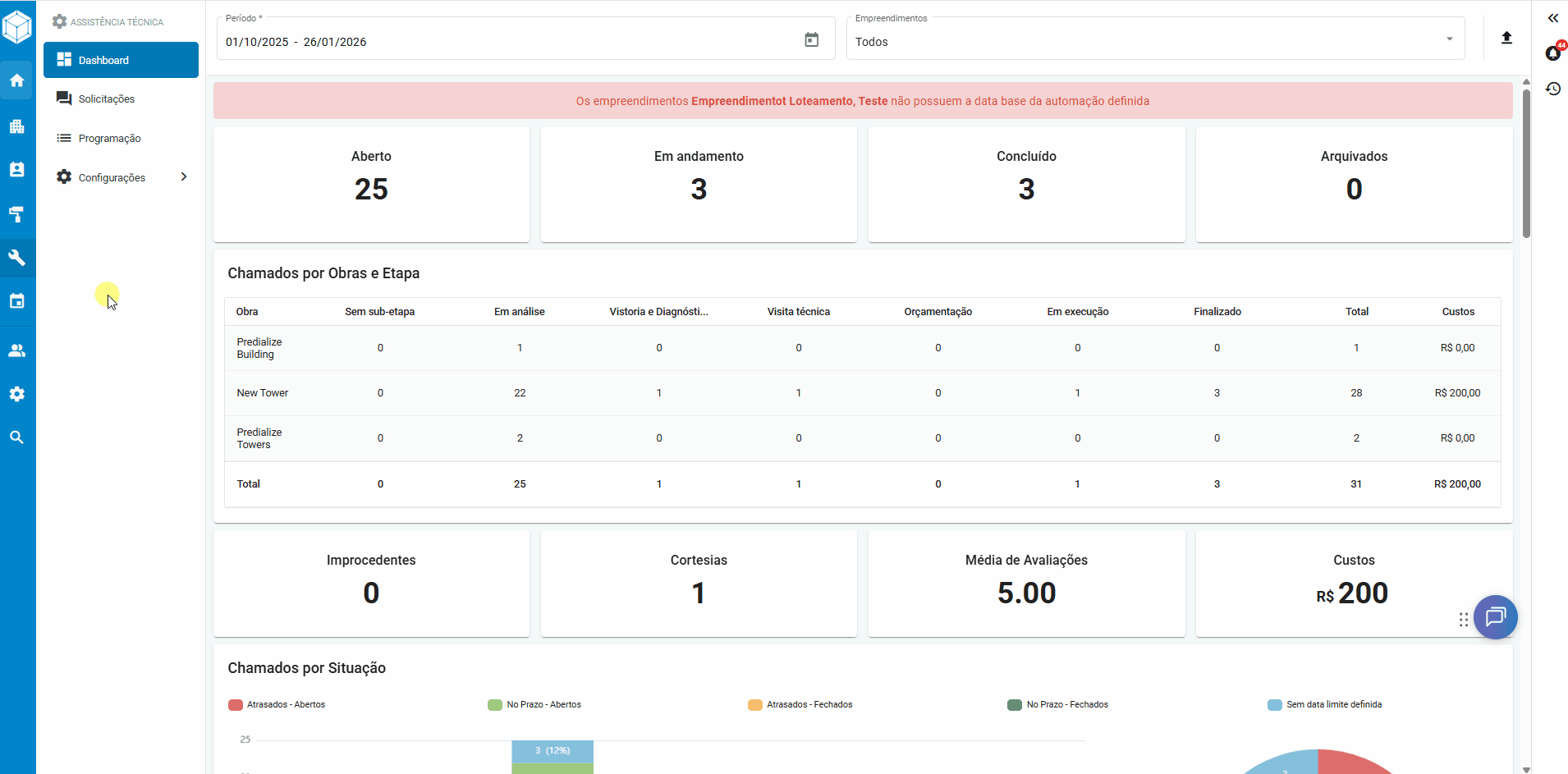Open the chat support bubble button

coord(1495,616)
